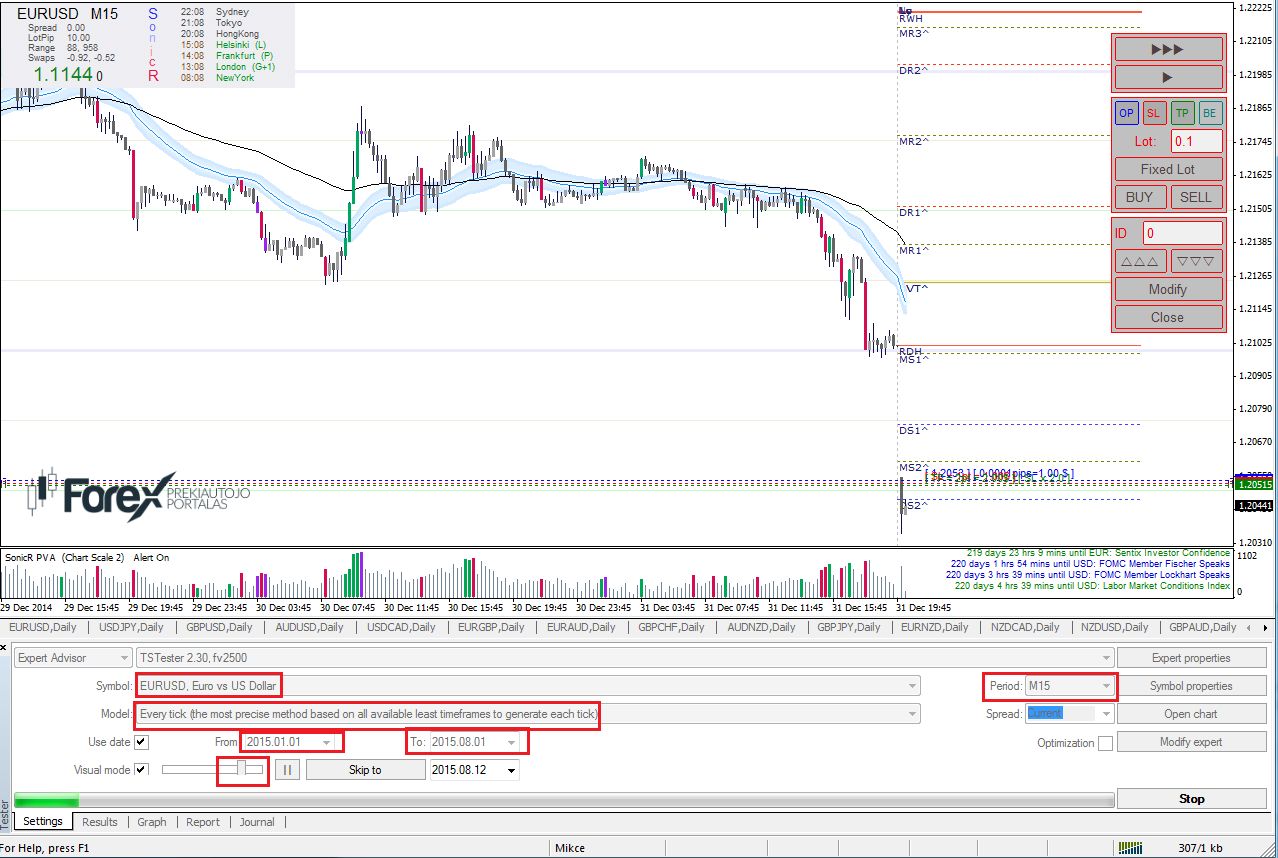Open the Period dropdown showing M15
Screen dimensions: 1278x858
click(1069, 686)
